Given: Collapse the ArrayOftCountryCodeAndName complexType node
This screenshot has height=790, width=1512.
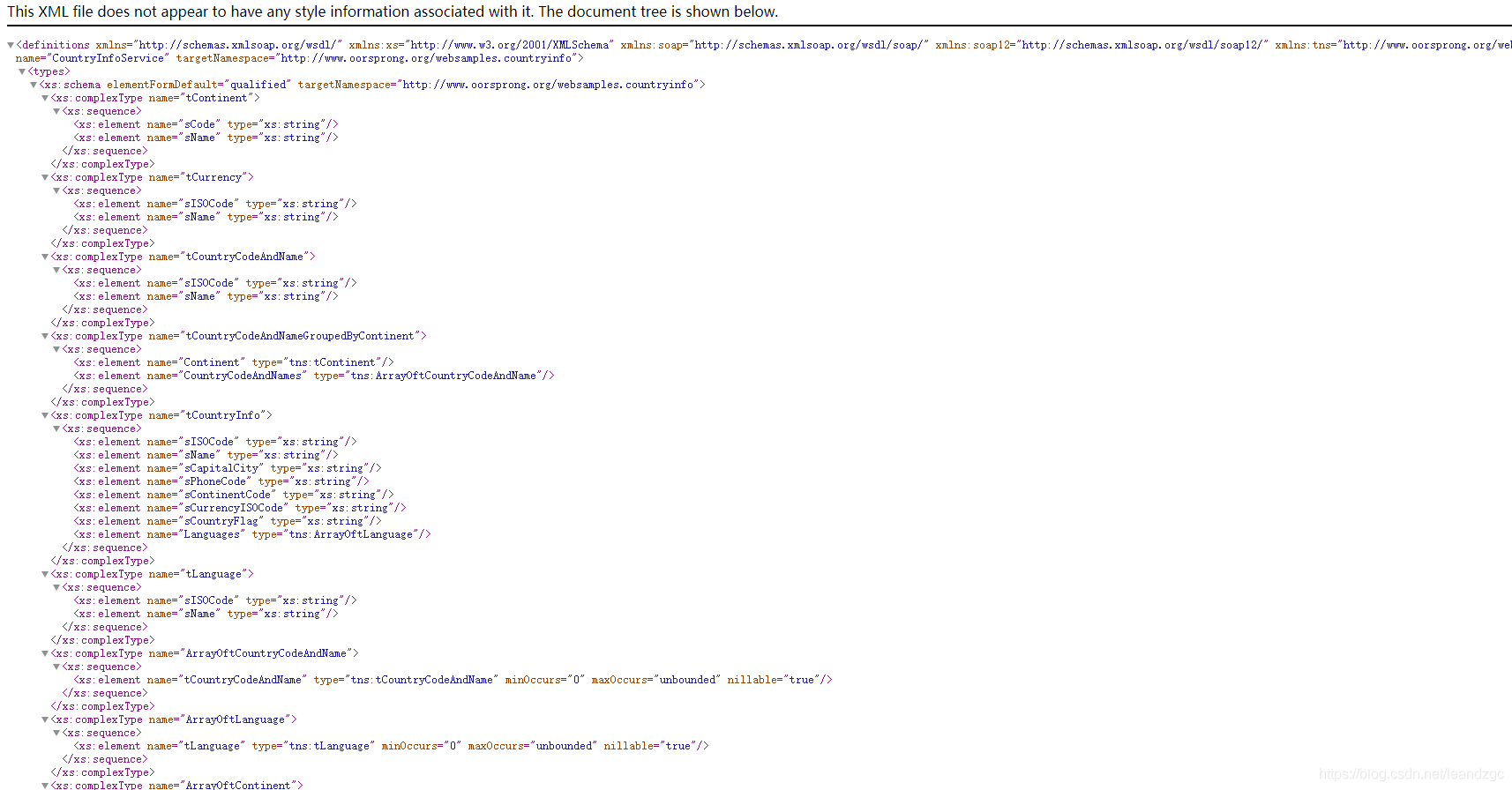Looking at the screenshot, I should point(45,653).
